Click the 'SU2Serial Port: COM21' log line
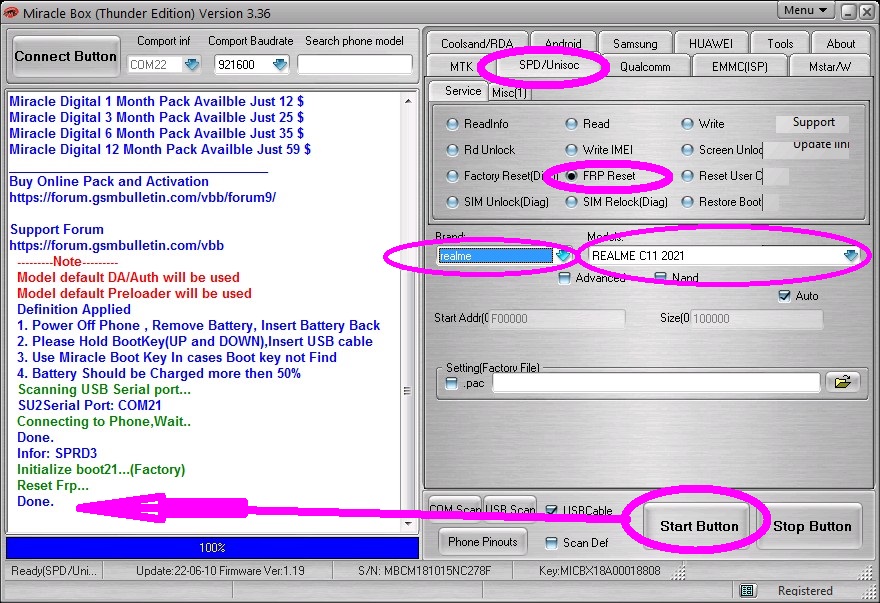 click(90, 405)
